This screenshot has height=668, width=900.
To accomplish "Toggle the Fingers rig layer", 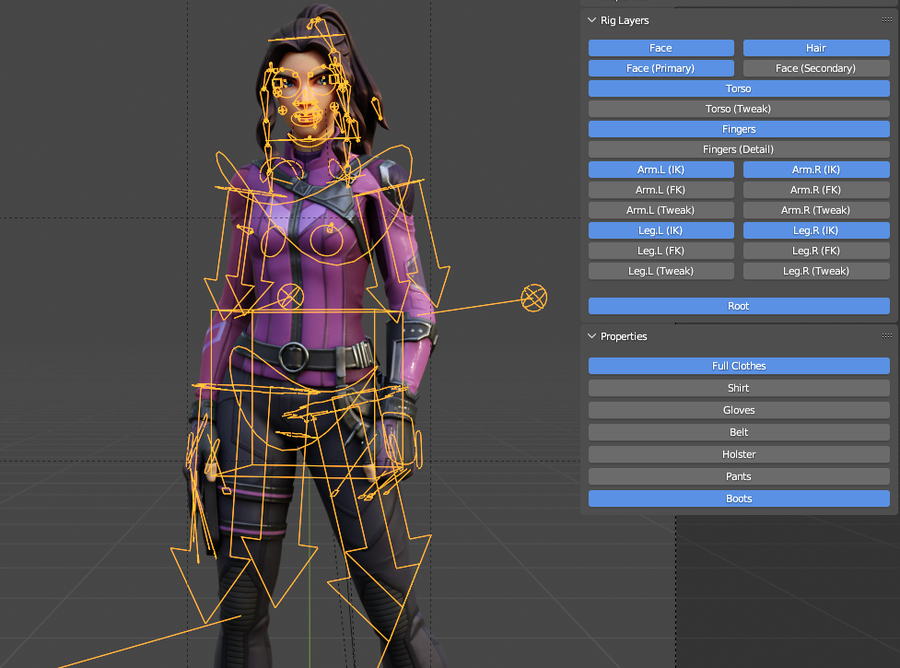I will coord(739,129).
